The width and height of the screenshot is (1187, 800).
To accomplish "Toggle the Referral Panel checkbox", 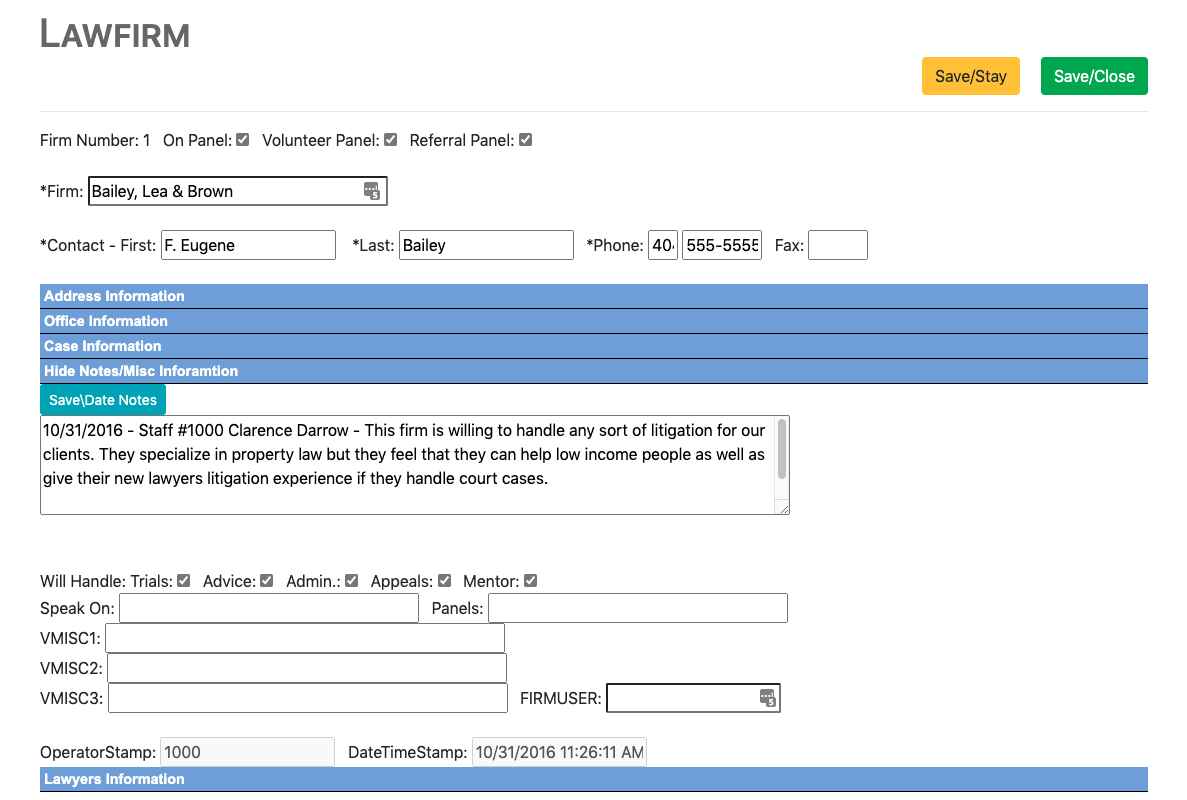I will coord(526,140).
